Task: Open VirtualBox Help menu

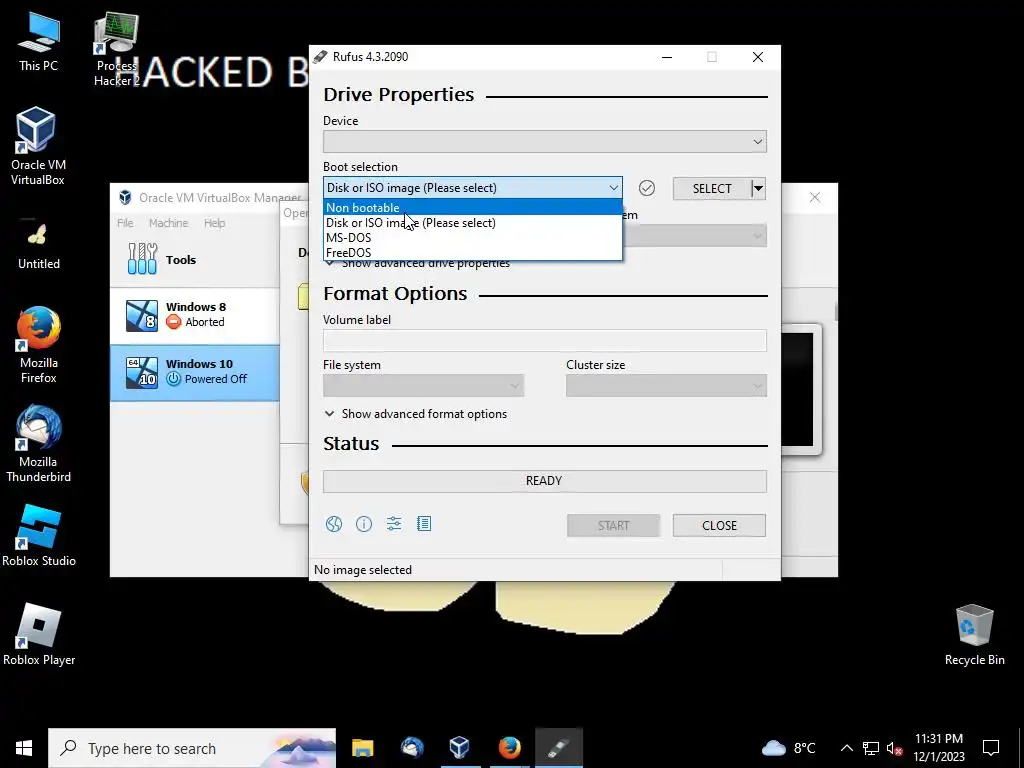Action: 214,223
